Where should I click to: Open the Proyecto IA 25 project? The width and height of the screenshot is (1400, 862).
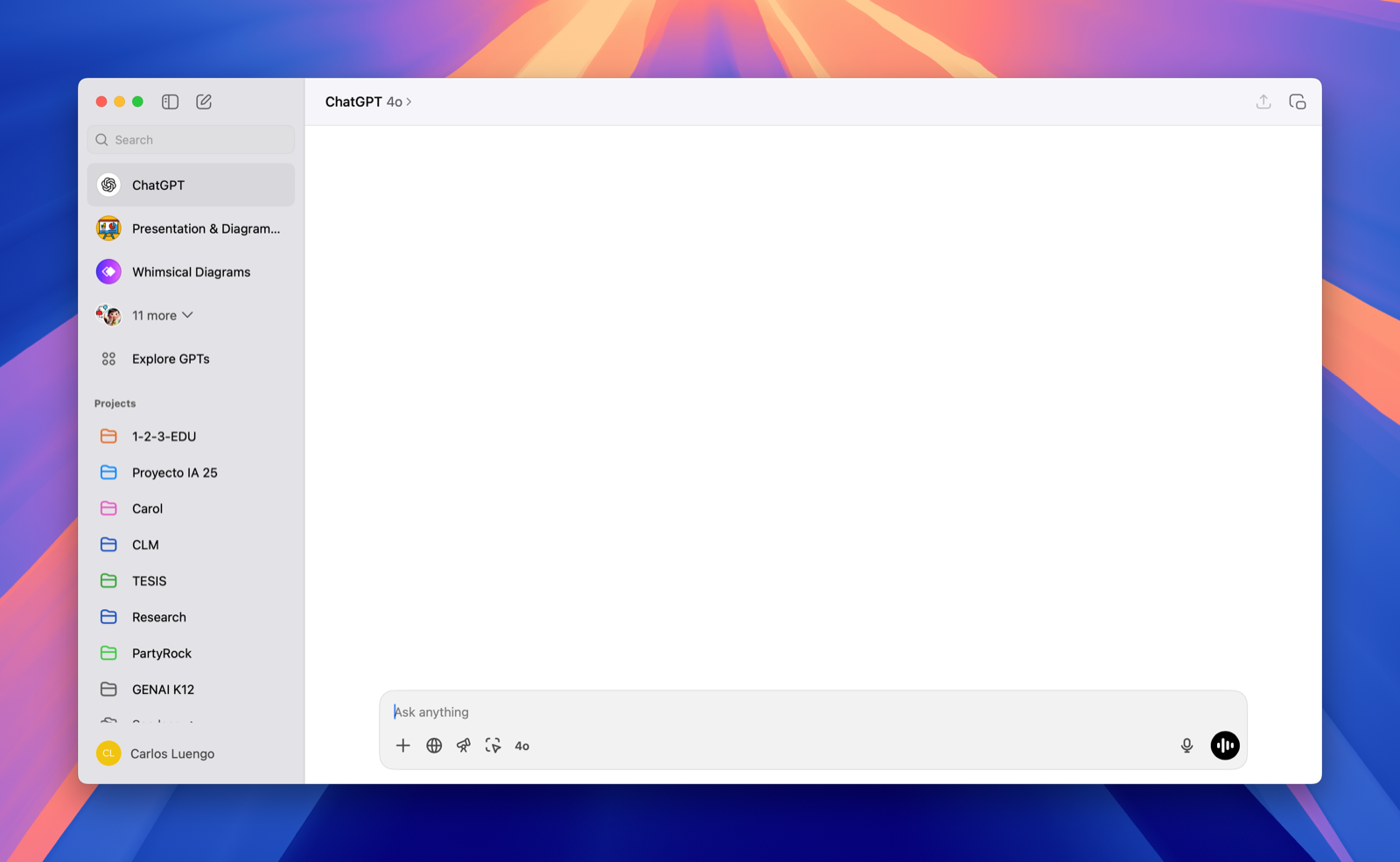click(174, 472)
